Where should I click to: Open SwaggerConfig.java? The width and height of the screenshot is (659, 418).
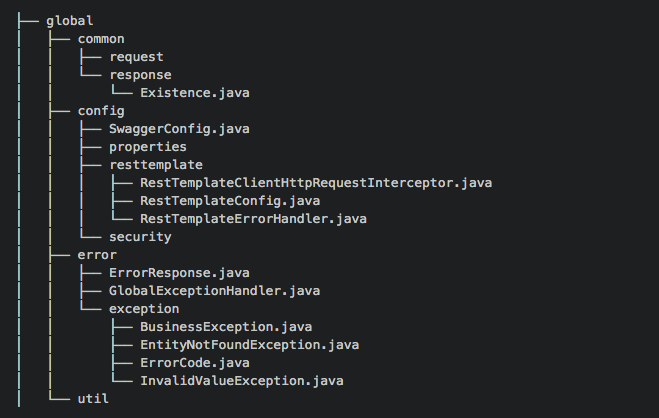point(179,129)
